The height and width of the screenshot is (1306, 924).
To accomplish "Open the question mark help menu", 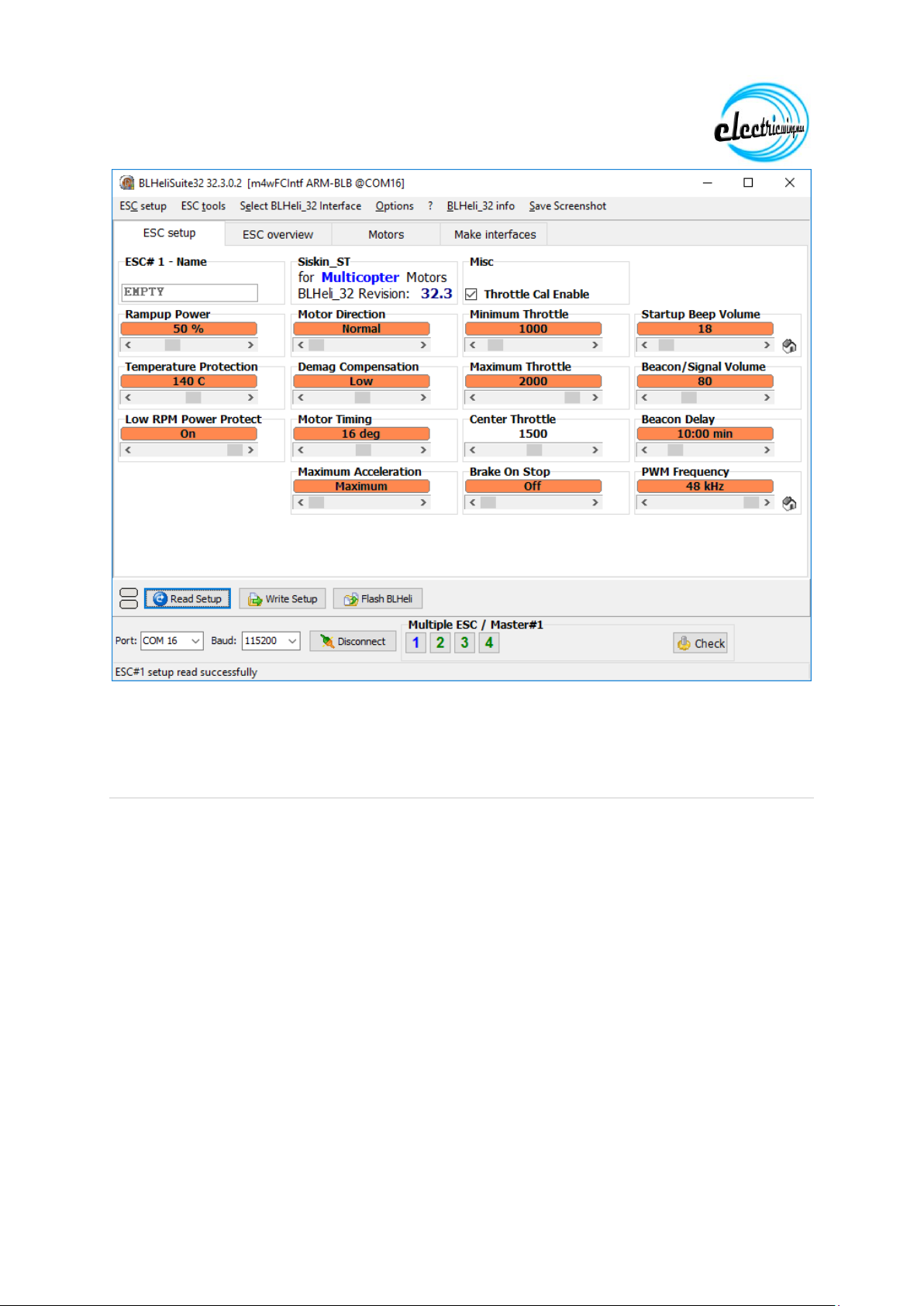I will tap(430, 206).
